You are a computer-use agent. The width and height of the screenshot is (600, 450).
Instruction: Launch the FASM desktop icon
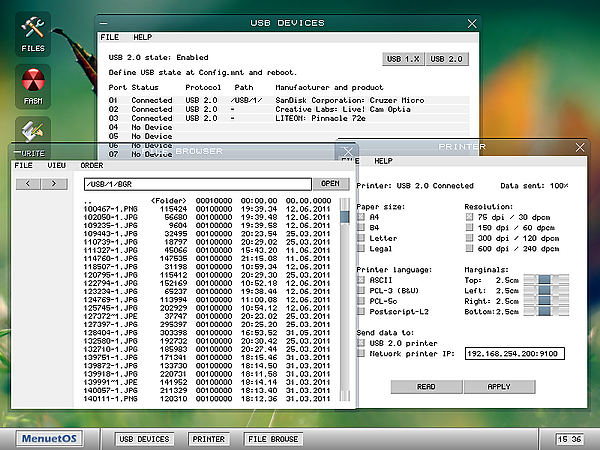[33, 86]
